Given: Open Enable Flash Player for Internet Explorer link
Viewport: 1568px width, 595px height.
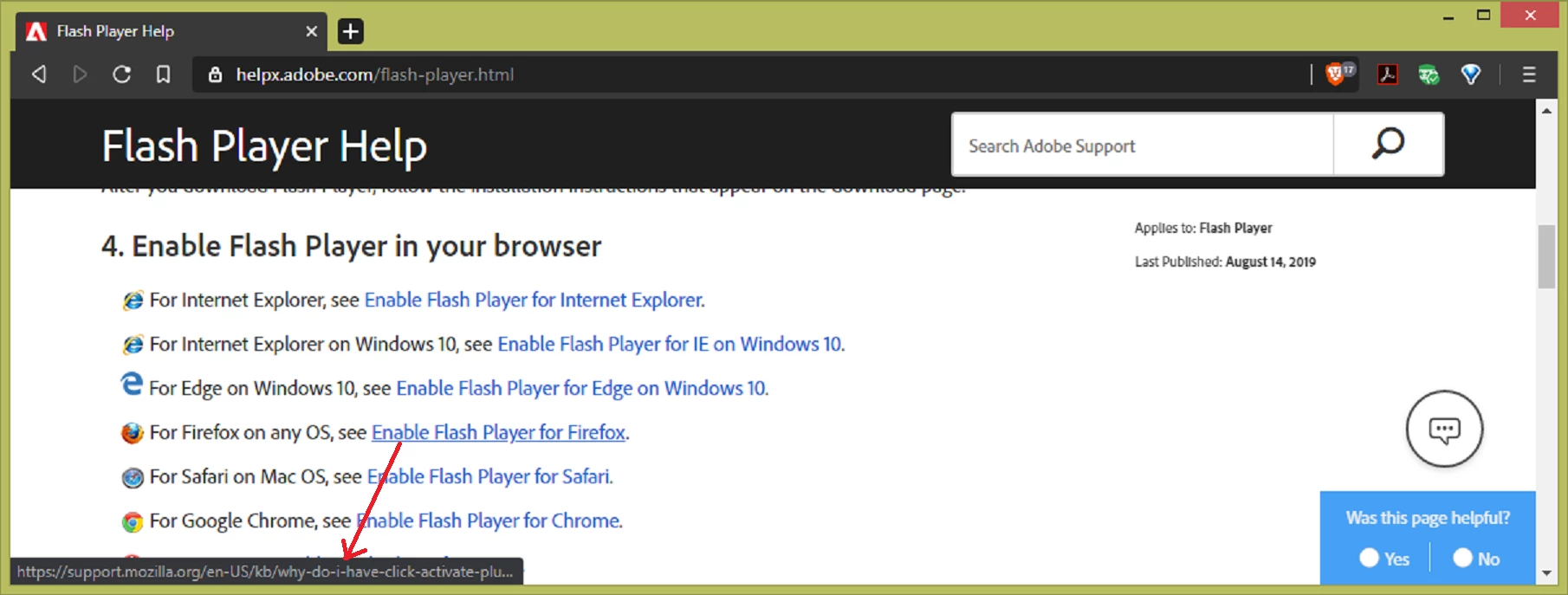Looking at the screenshot, I should (535, 300).
